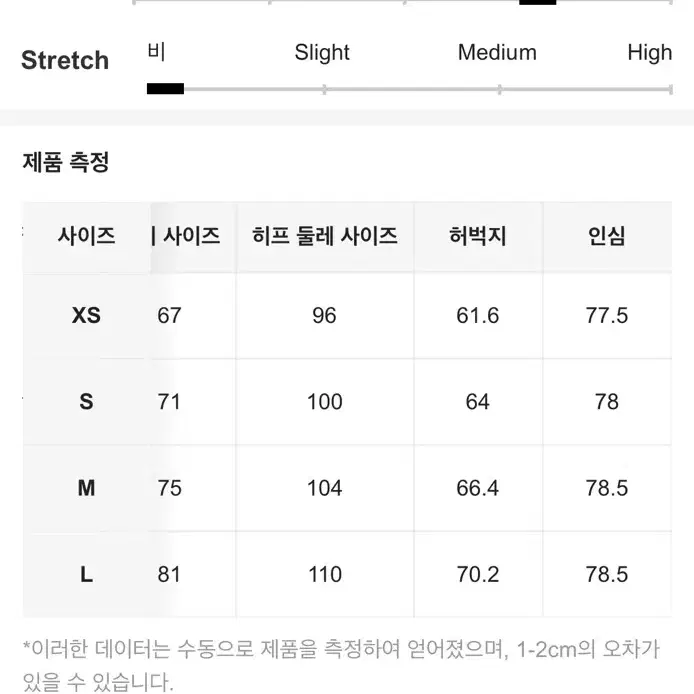Click the L size row label
The width and height of the screenshot is (694, 694).
(x=86, y=574)
